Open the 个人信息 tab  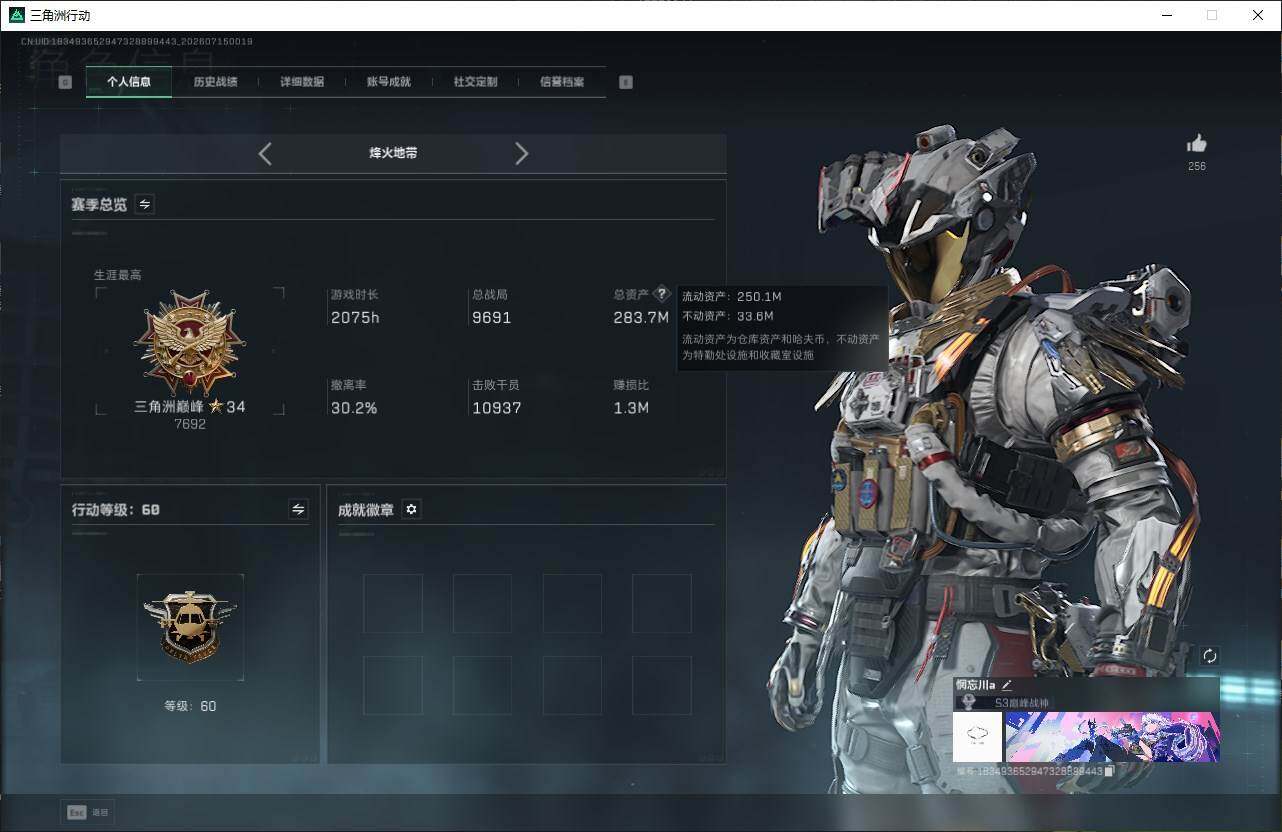tap(129, 82)
